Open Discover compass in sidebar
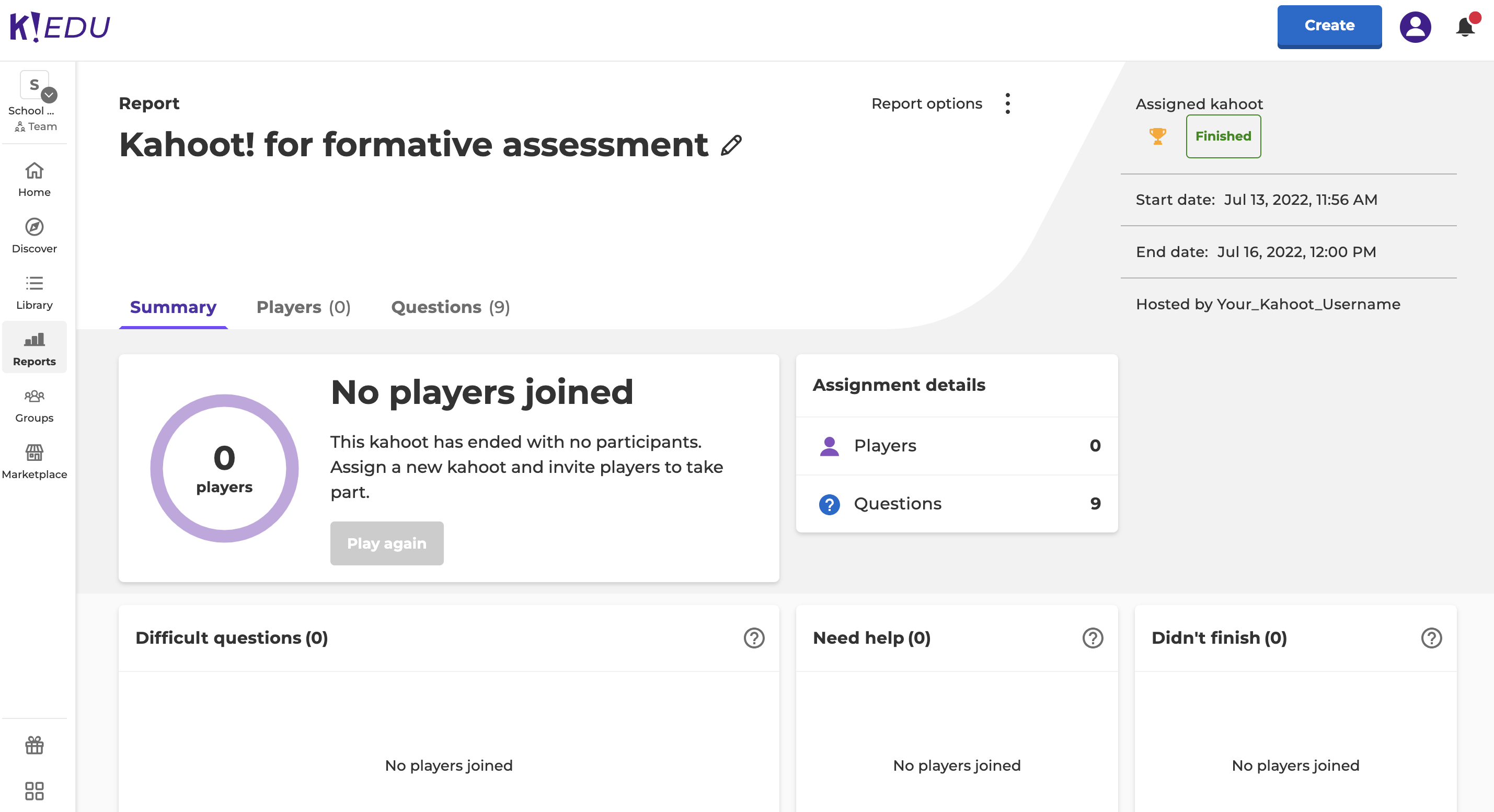This screenshot has width=1494, height=812. pos(34,236)
